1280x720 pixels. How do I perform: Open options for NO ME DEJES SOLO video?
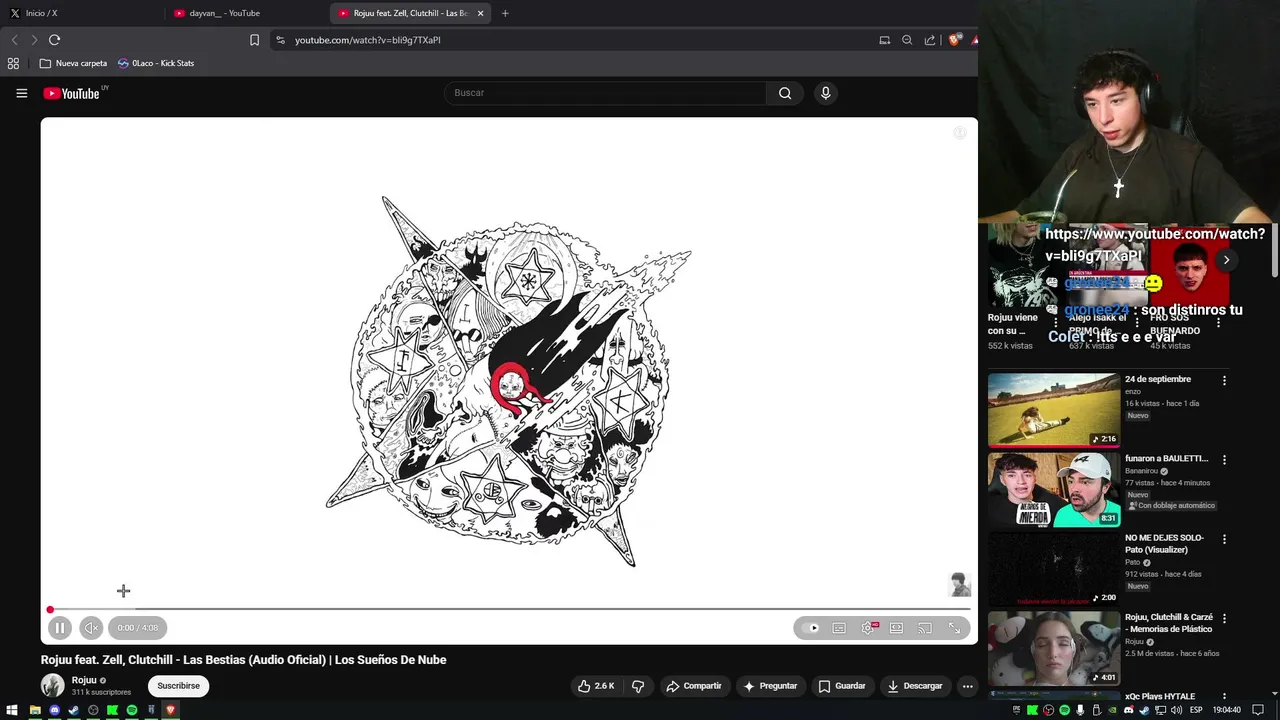[x=1224, y=539]
